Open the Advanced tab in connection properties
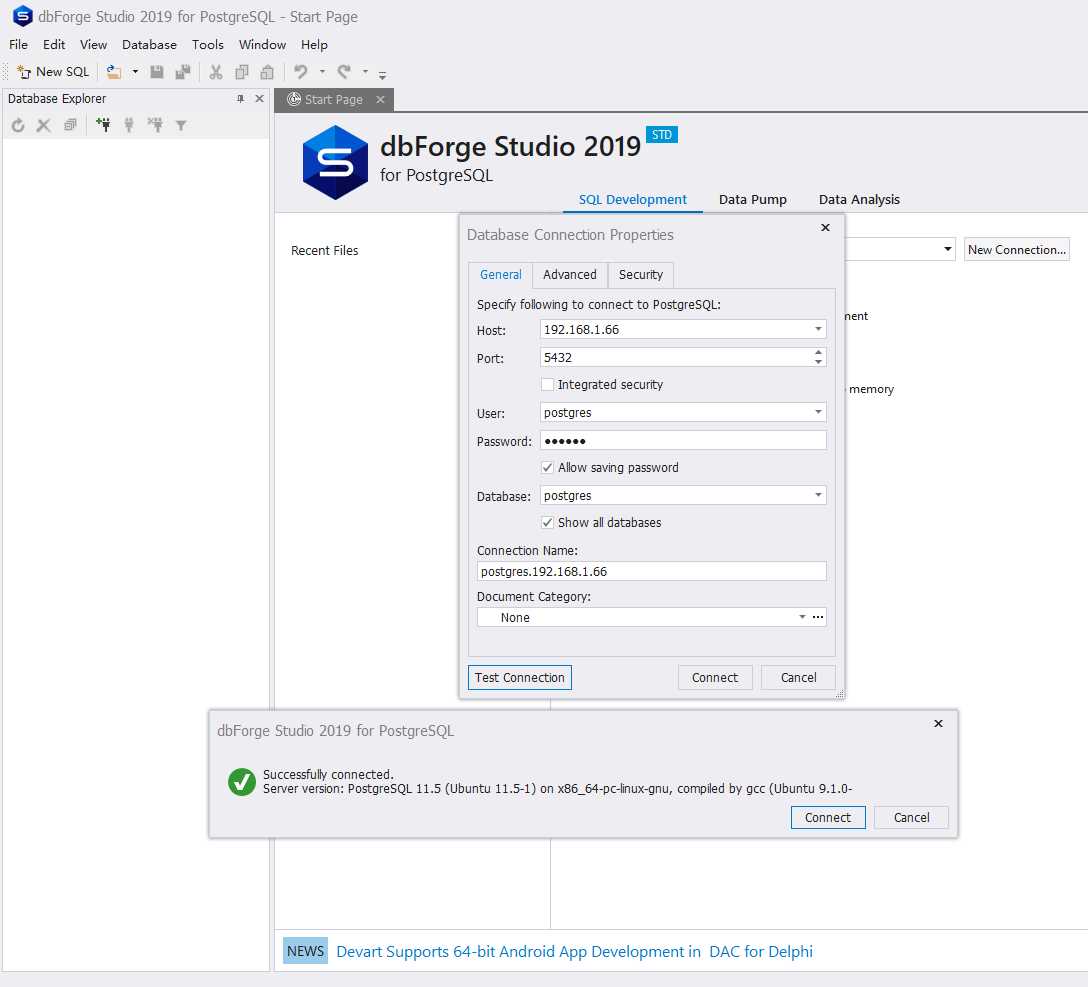The width and height of the screenshot is (1088, 987). [x=570, y=275]
